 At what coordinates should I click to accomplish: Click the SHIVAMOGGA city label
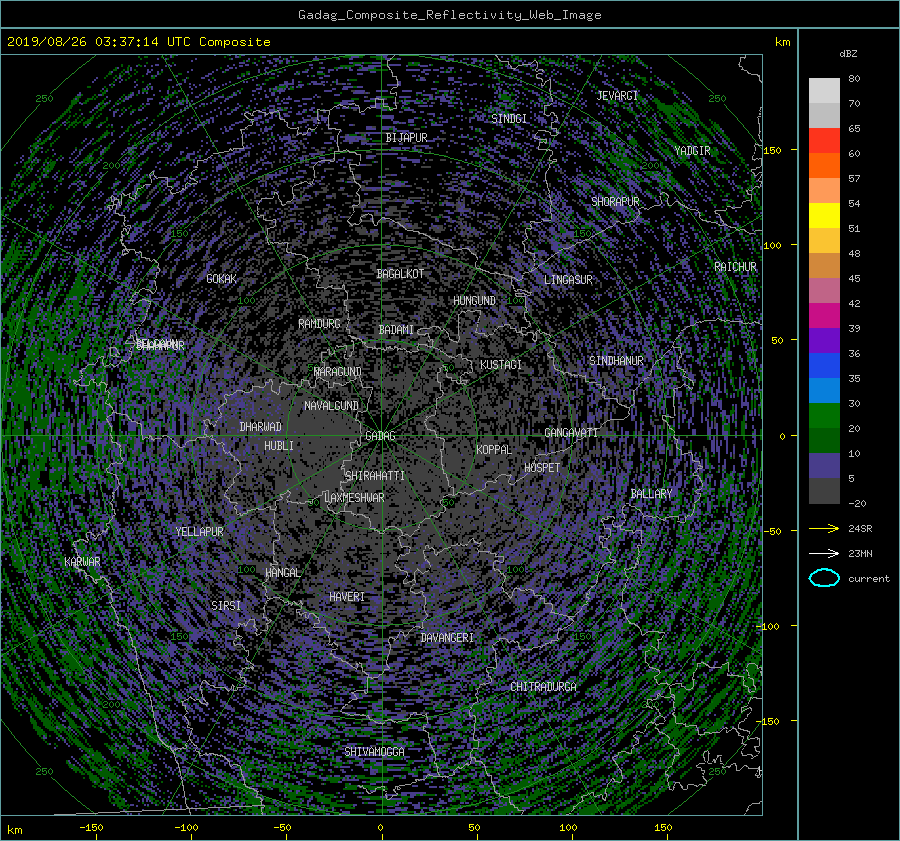(374, 752)
